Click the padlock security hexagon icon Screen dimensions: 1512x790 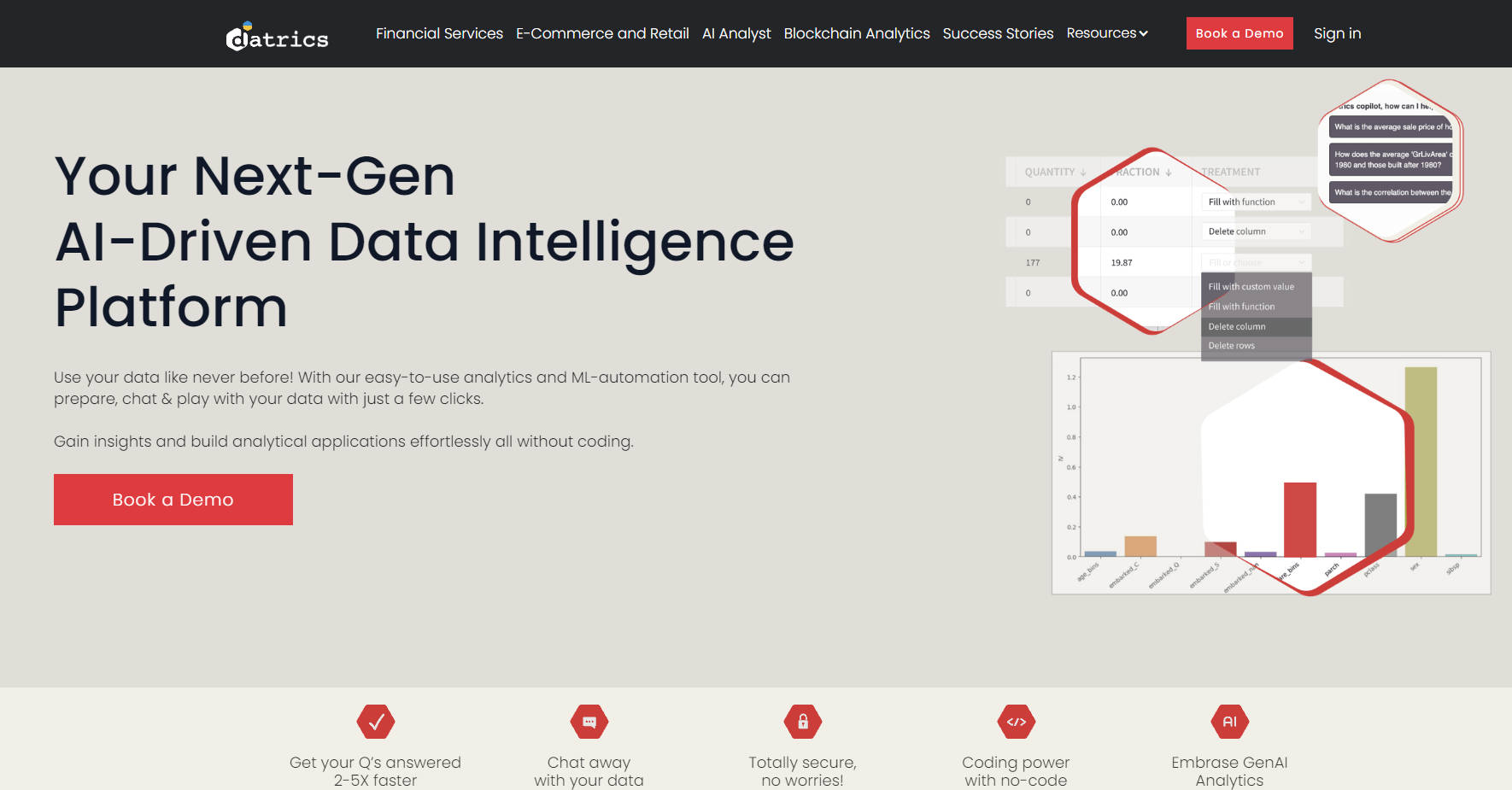click(803, 722)
